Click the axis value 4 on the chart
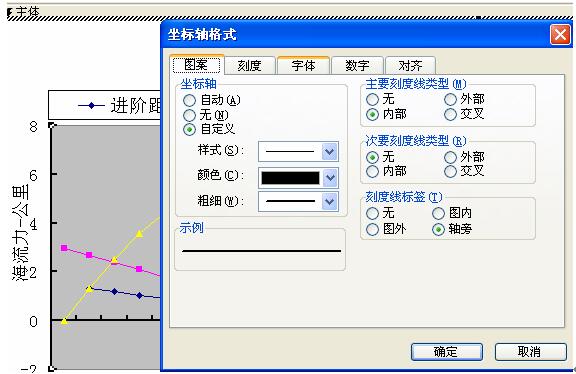This screenshot has width=576, height=374. (x=33, y=224)
